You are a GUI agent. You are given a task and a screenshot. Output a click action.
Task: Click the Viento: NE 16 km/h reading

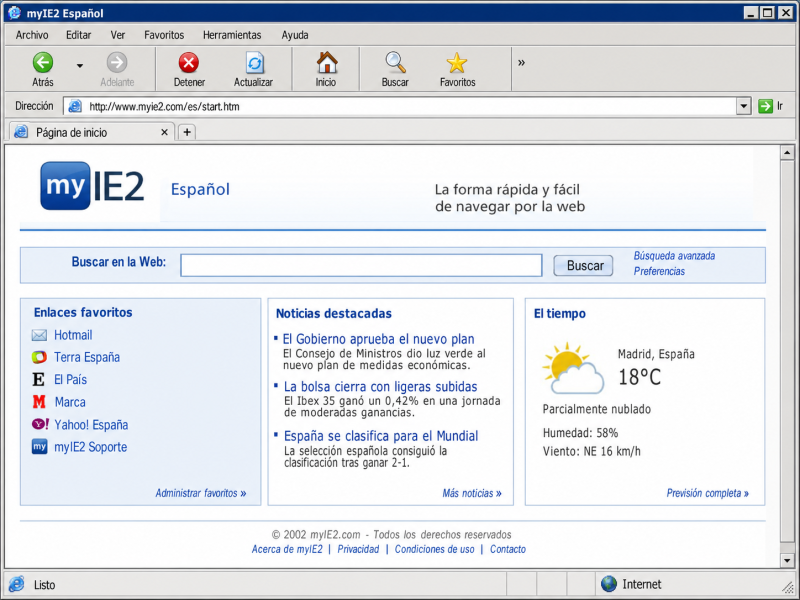click(x=591, y=452)
